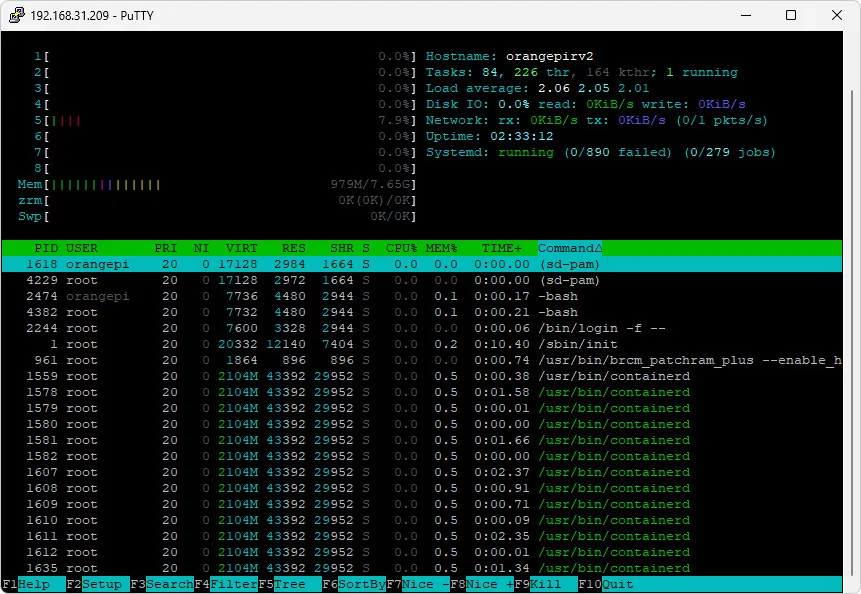The width and height of the screenshot is (861, 594).
Task: Sort by the Command column header
Action: click(570, 248)
